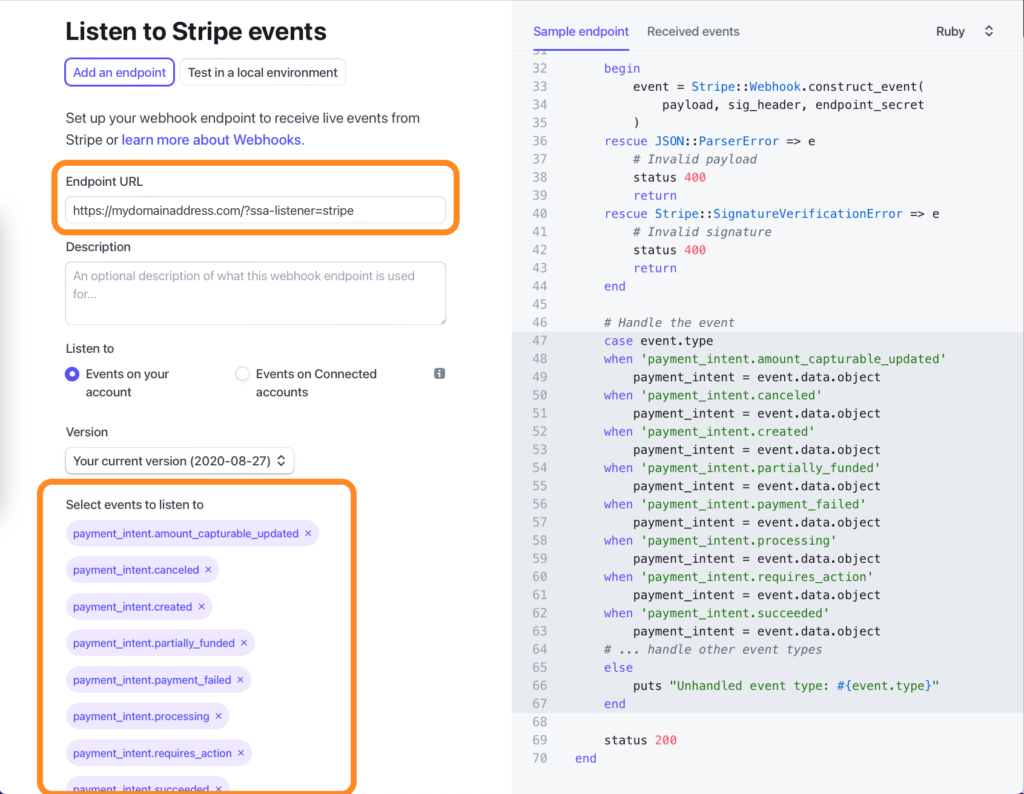Click inside the Endpoint URL field
Image resolution: width=1024 pixels, height=794 pixels.
tap(255, 210)
